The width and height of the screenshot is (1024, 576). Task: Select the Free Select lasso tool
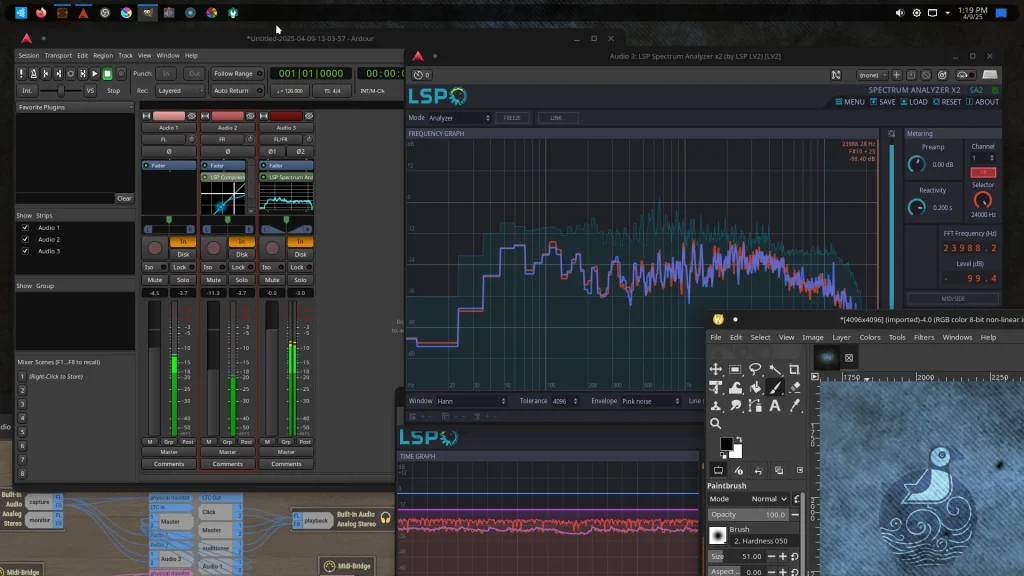click(x=755, y=369)
